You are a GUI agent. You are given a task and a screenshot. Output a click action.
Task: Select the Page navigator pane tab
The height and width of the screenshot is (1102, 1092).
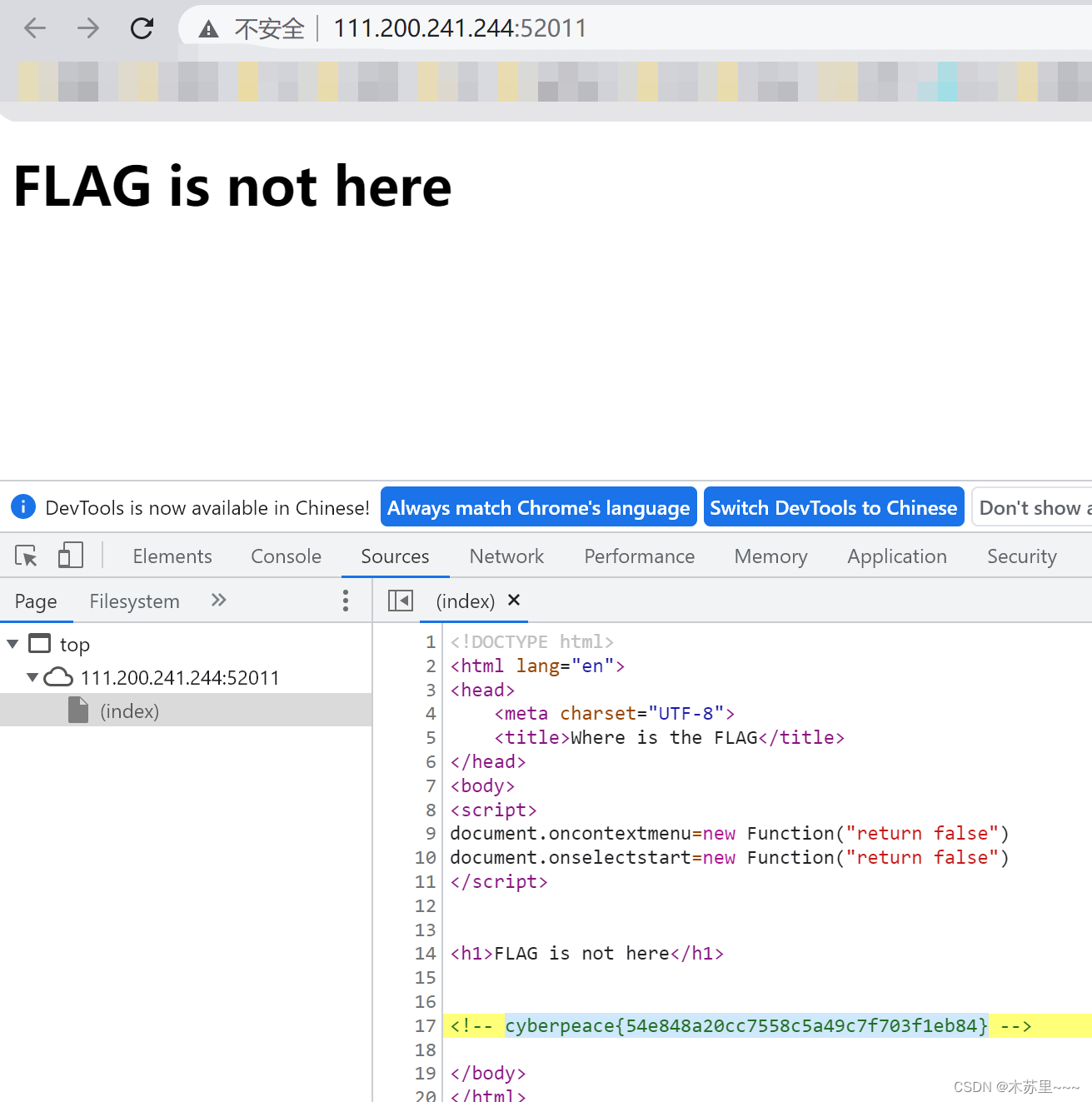[36, 601]
